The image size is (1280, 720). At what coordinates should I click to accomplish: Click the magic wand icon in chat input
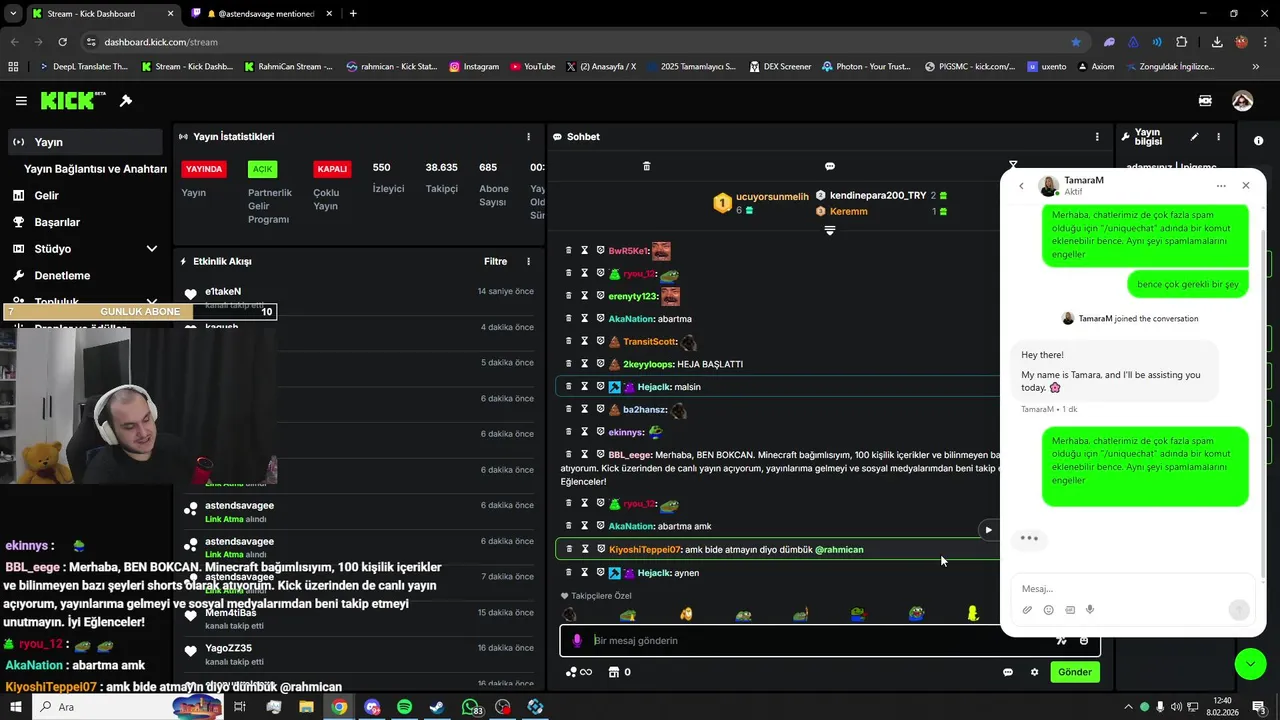(x=1061, y=641)
